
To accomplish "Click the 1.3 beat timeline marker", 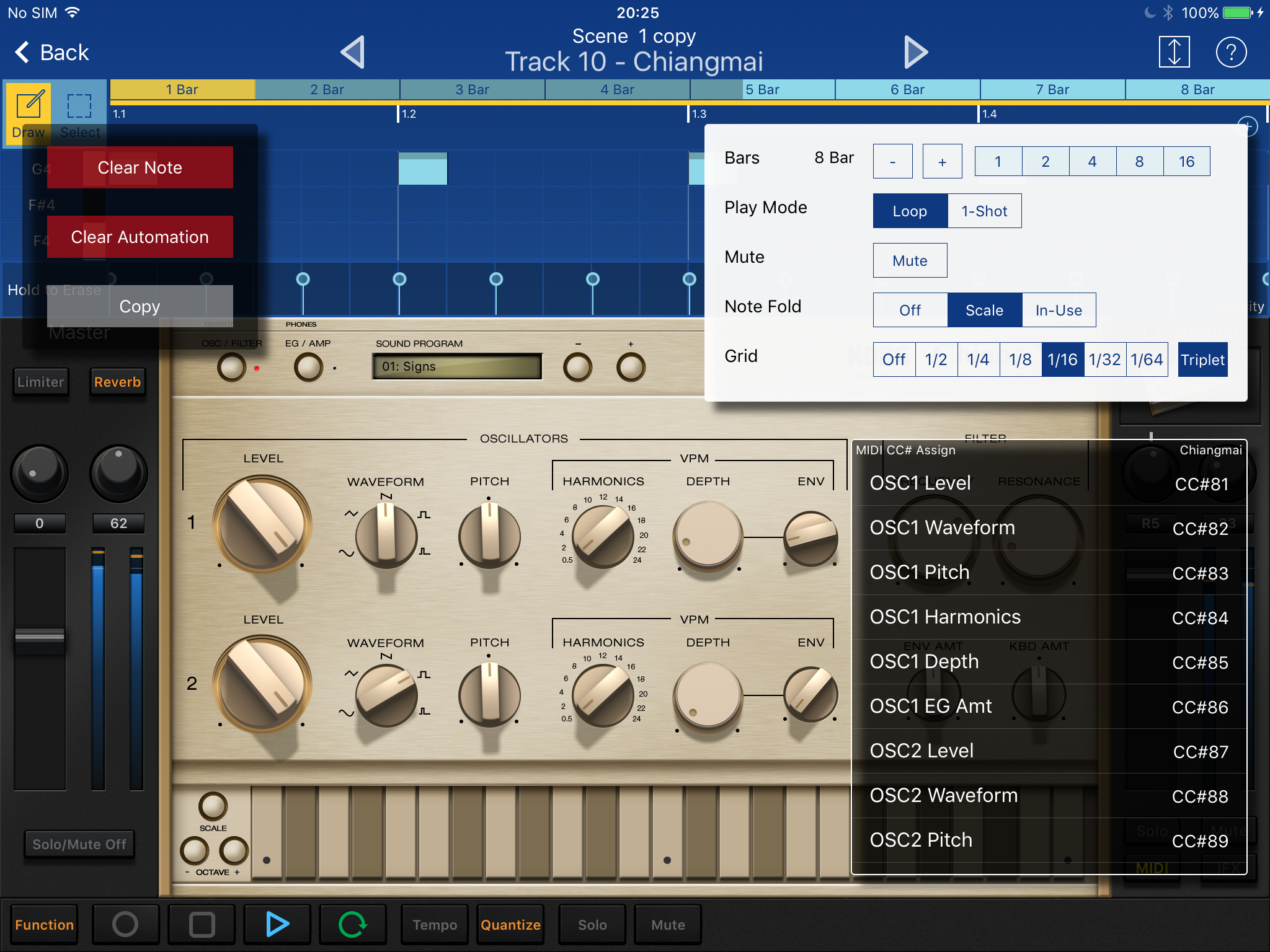I will pyautogui.click(x=698, y=114).
